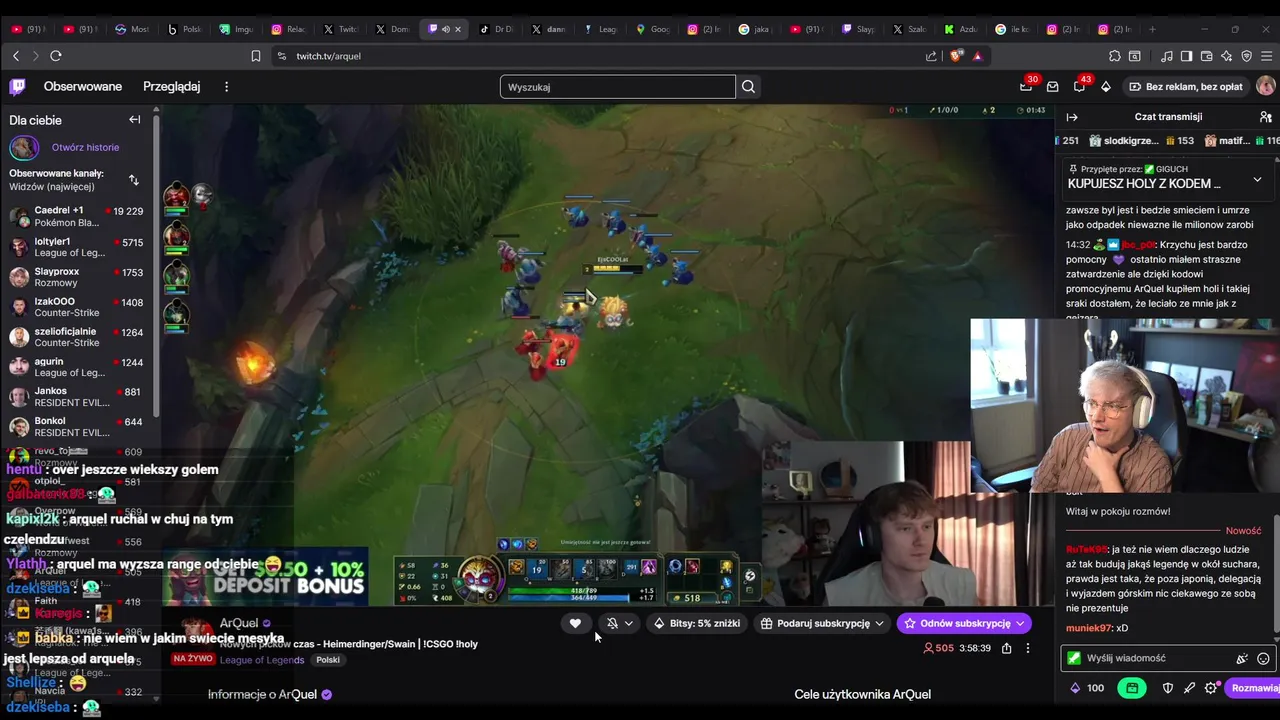Click the sword mod tools icon

(1189, 688)
